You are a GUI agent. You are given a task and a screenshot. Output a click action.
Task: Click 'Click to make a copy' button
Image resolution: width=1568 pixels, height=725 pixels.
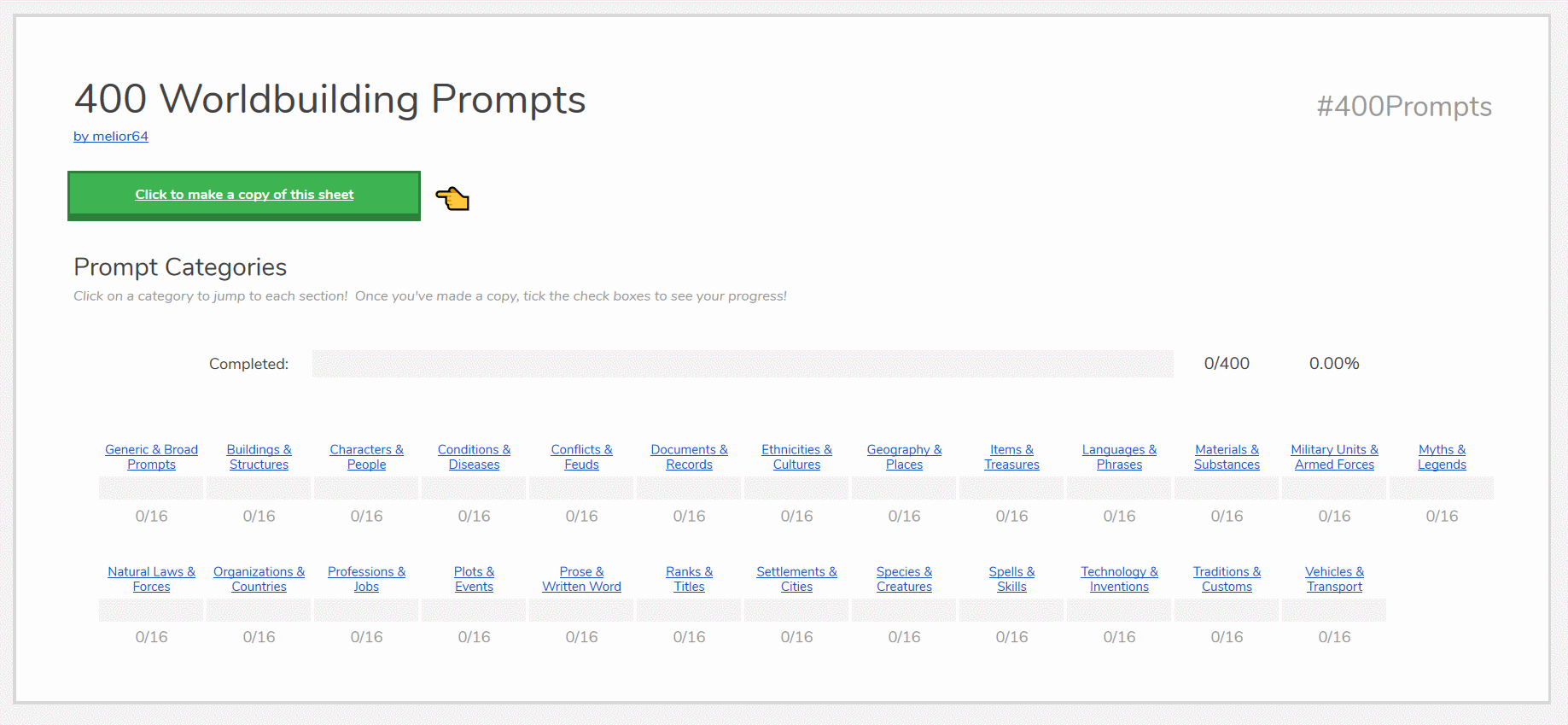[x=244, y=195]
